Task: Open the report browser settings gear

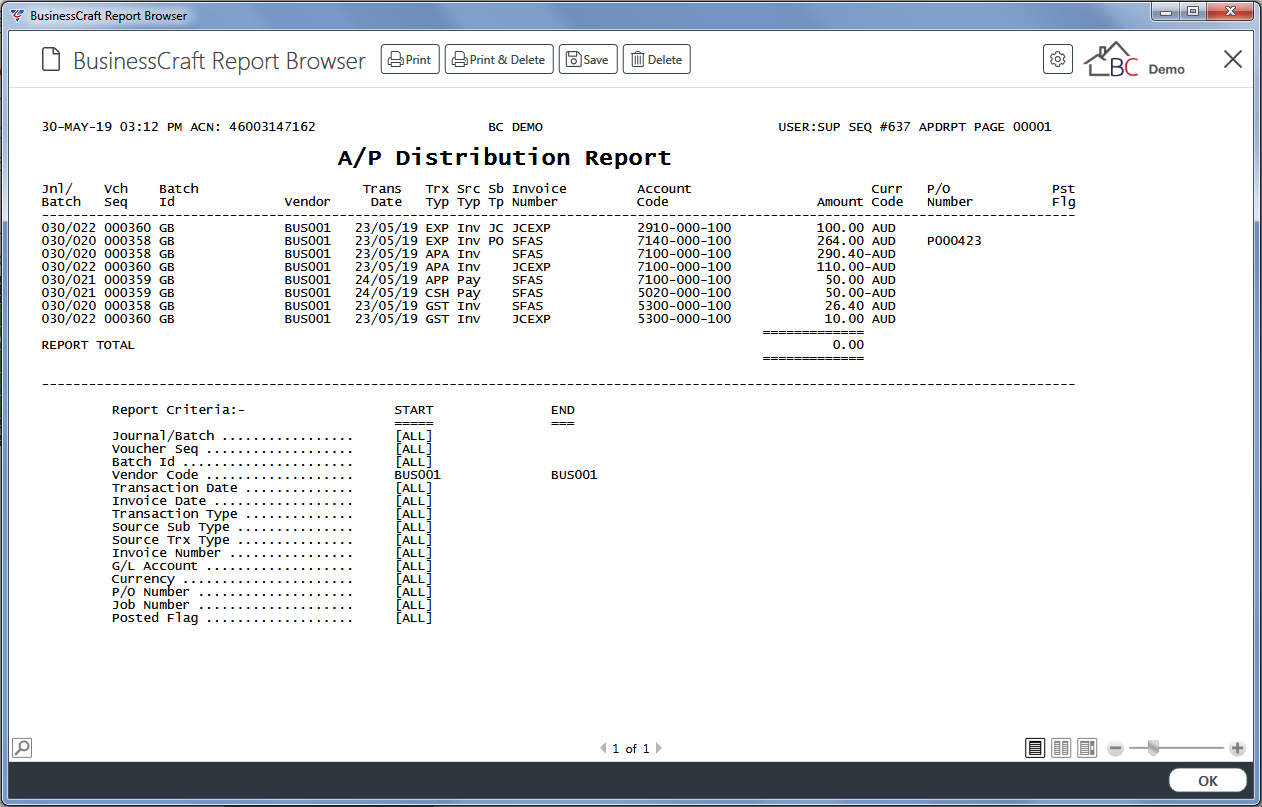Action: 1057,59
